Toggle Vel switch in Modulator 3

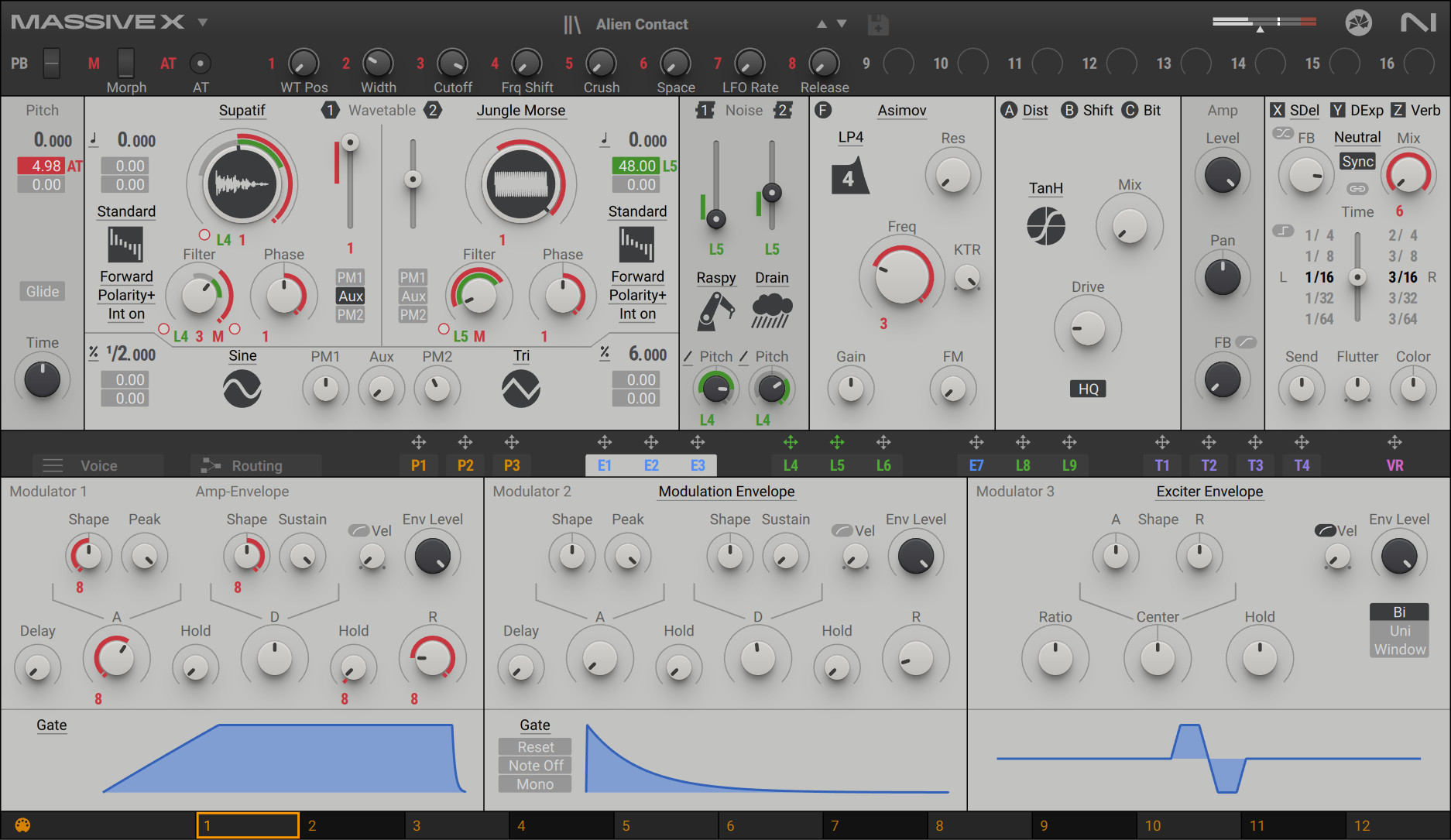(1325, 530)
